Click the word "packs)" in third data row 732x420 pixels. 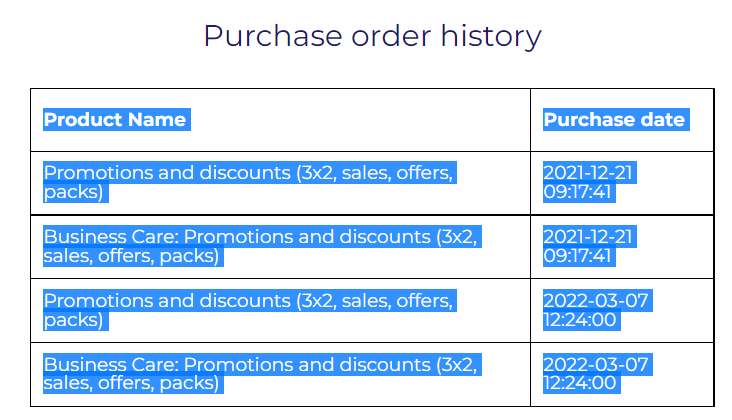(x=73, y=319)
